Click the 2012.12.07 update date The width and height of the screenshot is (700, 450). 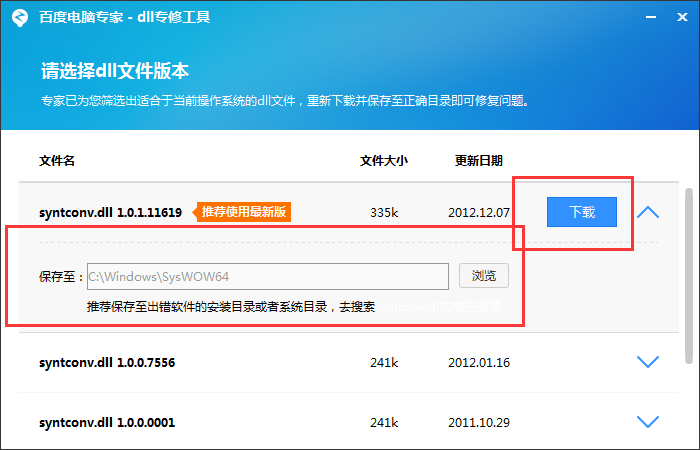pos(479,212)
